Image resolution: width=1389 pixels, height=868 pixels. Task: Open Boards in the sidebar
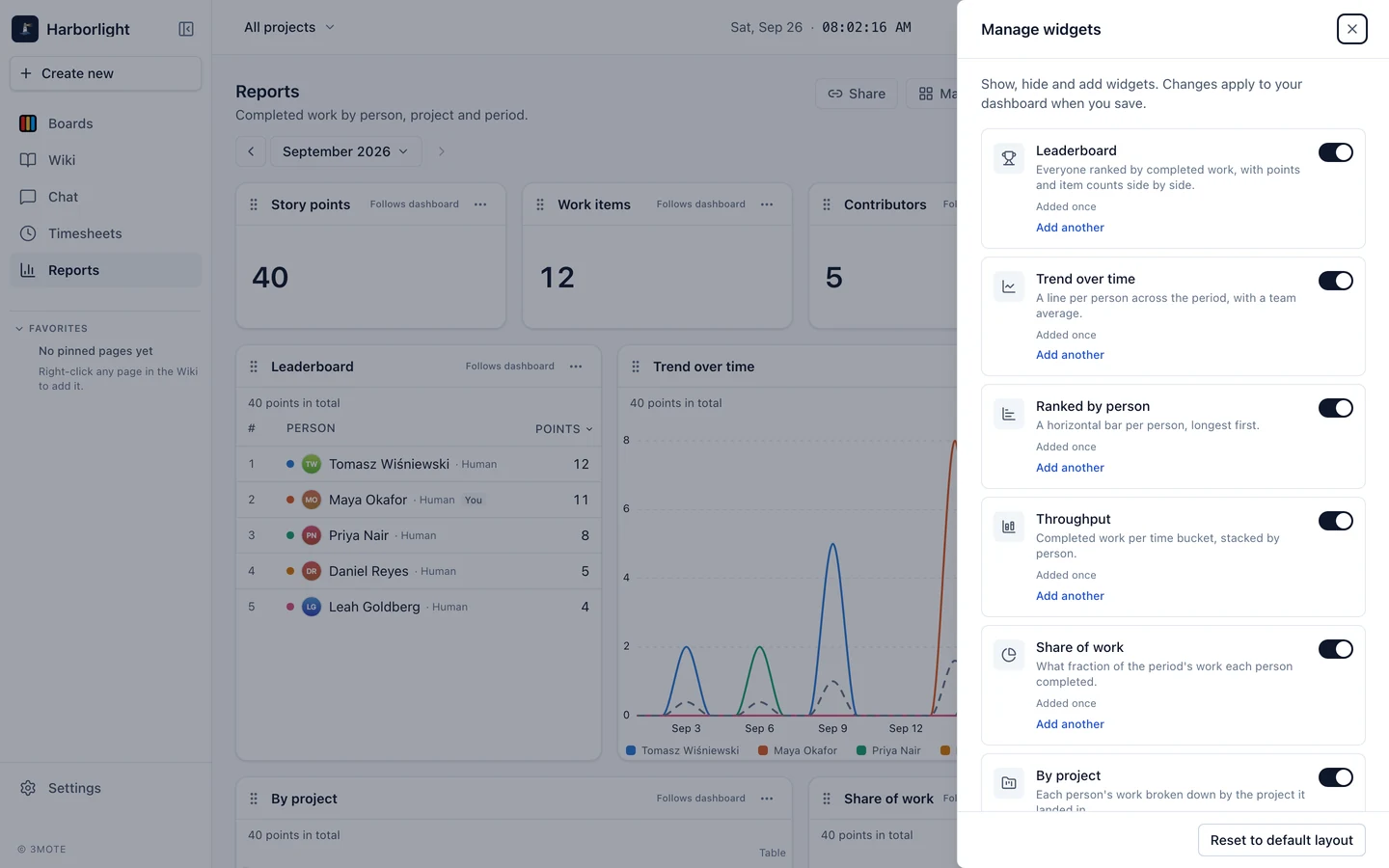106,123
